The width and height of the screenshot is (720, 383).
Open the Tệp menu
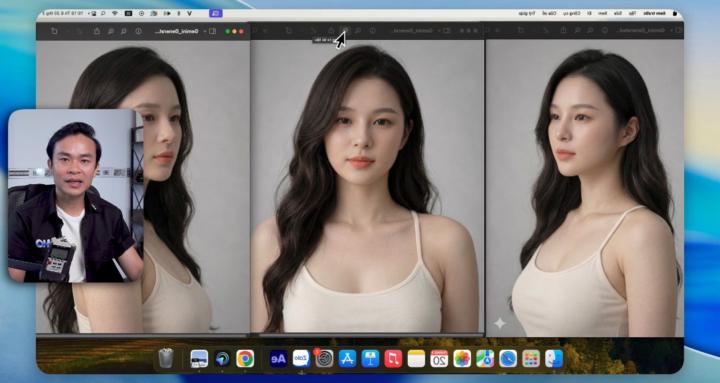632,13
